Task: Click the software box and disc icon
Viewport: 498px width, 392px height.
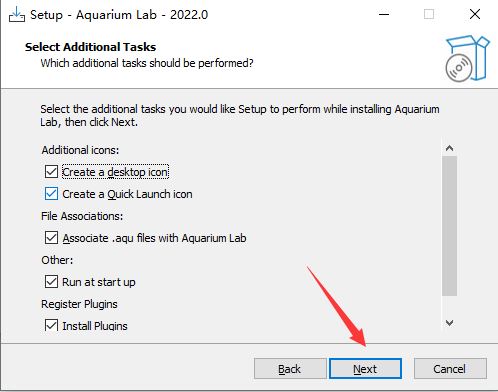Action: coord(467,58)
